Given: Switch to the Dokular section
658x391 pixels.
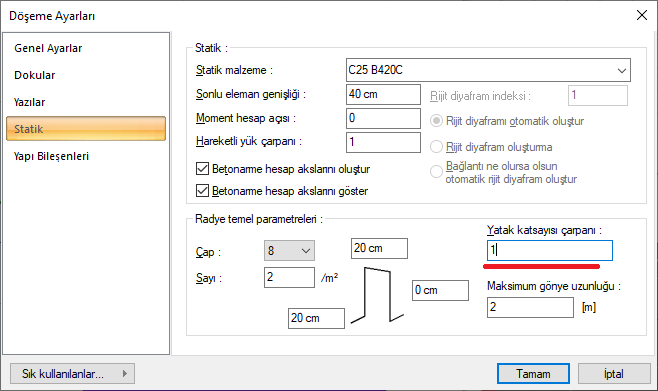Looking at the screenshot, I should [x=34, y=75].
